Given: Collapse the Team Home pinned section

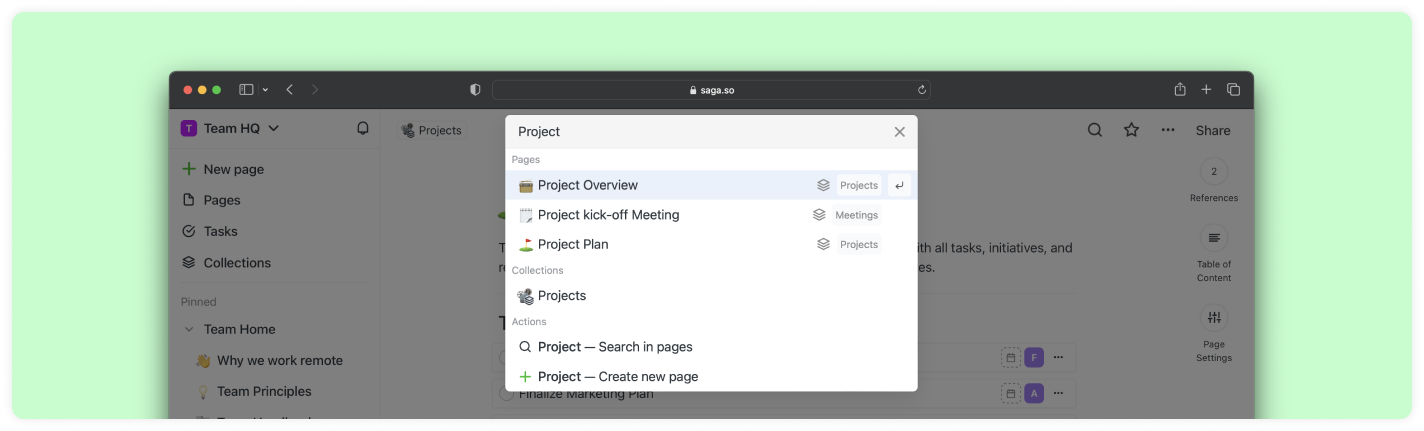Looking at the screenshot, I should 188,329.
